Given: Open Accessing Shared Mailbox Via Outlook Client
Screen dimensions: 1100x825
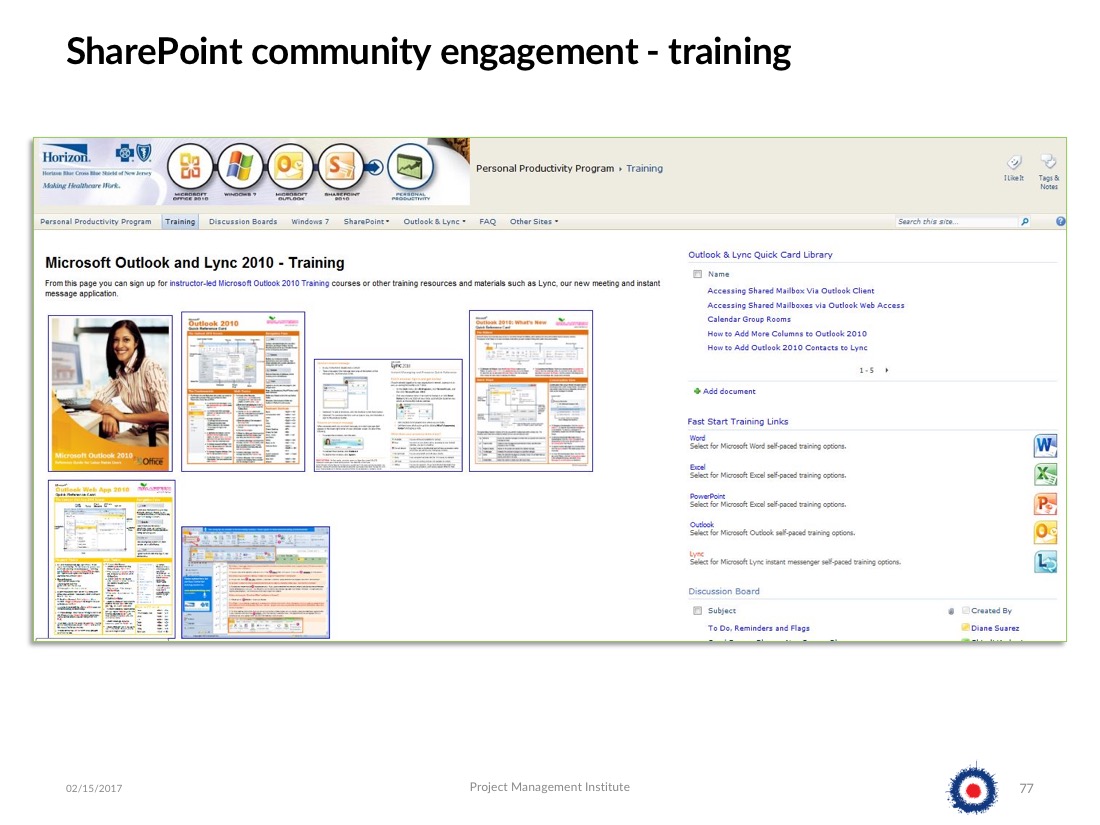Looking at the screenshot, I should 791,290.
